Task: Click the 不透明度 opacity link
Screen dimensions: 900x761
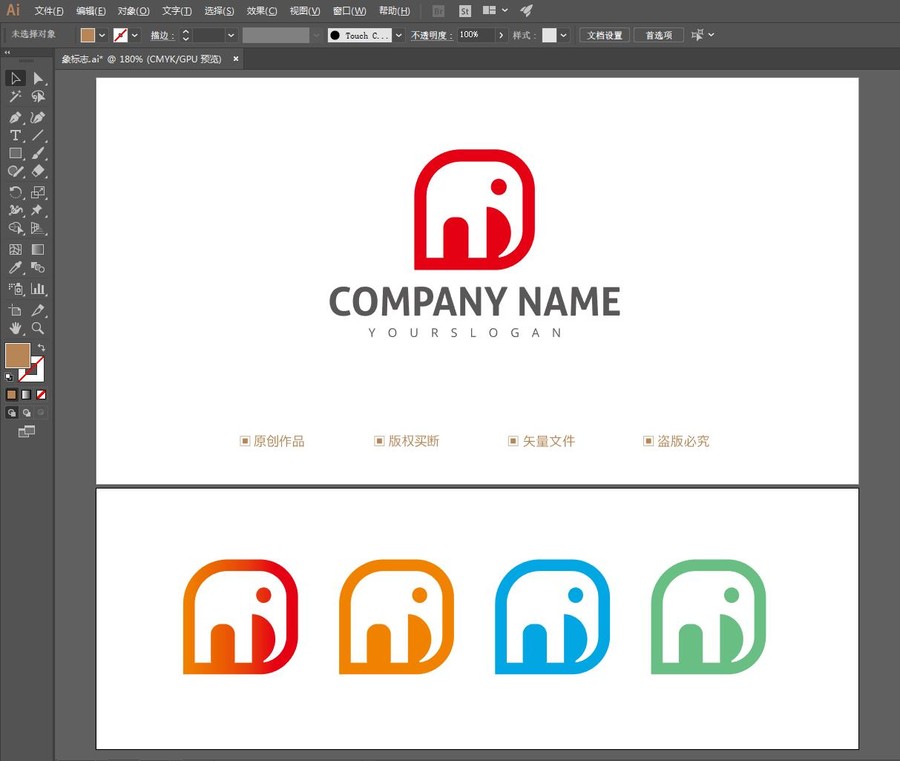Action: pyautogui.click(x=432, y=36)
